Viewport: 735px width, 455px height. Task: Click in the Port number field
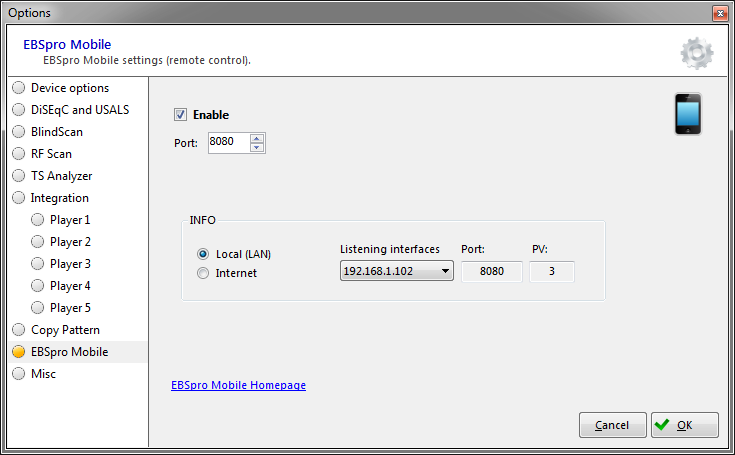pyautogui.click(x=229, y=142)
